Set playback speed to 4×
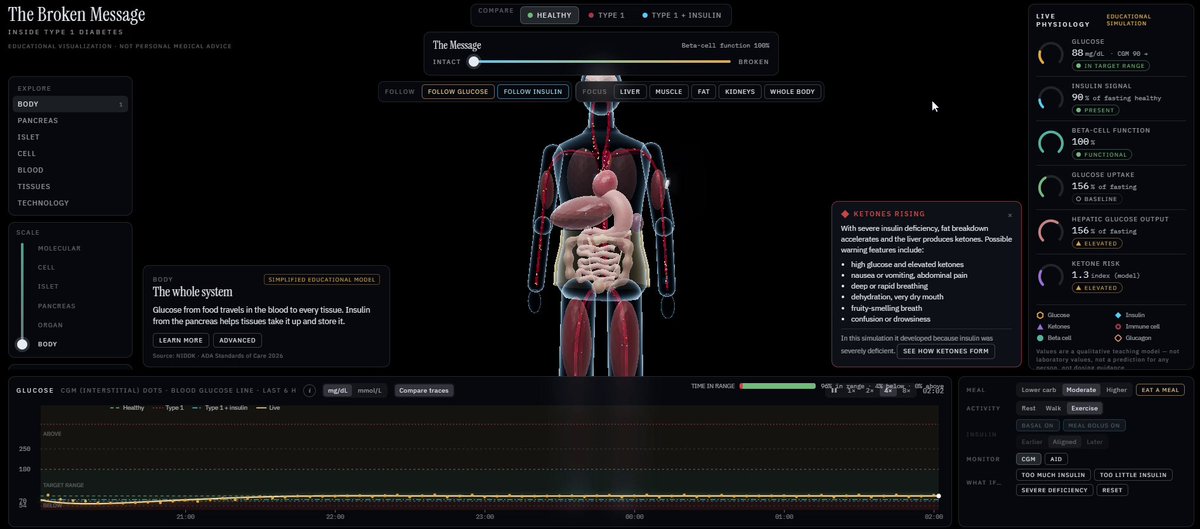 887,390
